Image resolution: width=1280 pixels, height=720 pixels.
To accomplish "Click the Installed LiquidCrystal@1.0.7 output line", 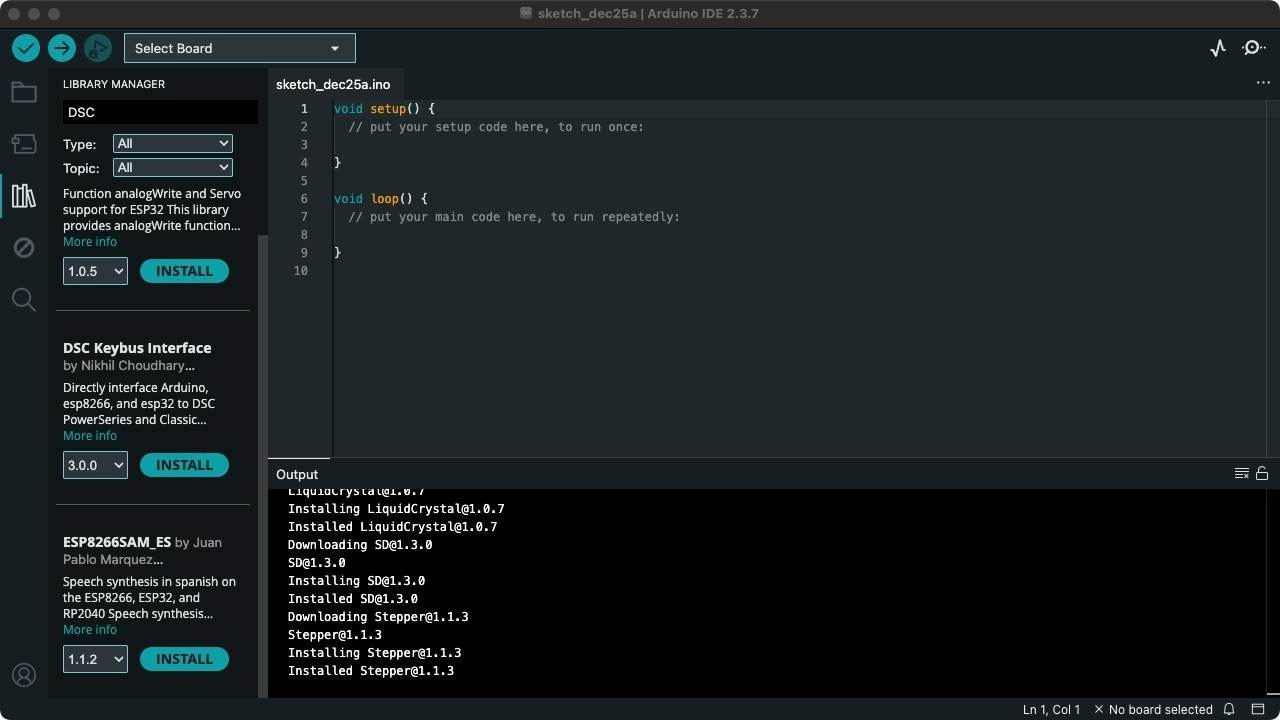I will (392, 526).
